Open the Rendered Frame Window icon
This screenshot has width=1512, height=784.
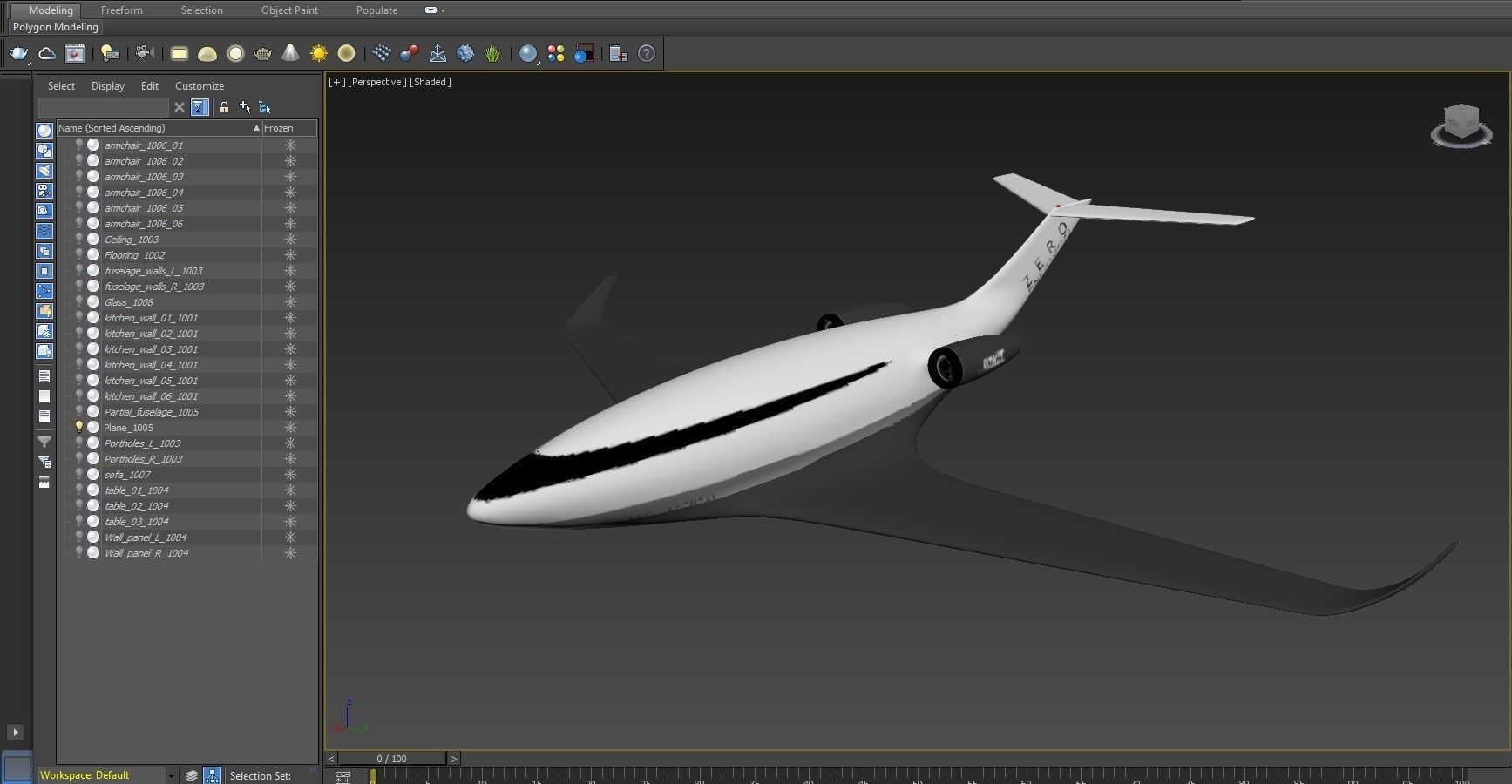pos(75,54)
